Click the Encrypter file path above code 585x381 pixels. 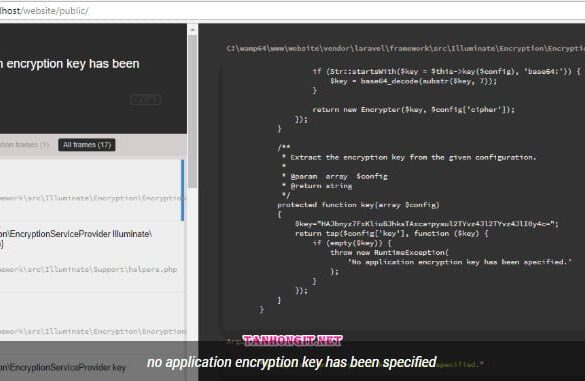point(406,49)
